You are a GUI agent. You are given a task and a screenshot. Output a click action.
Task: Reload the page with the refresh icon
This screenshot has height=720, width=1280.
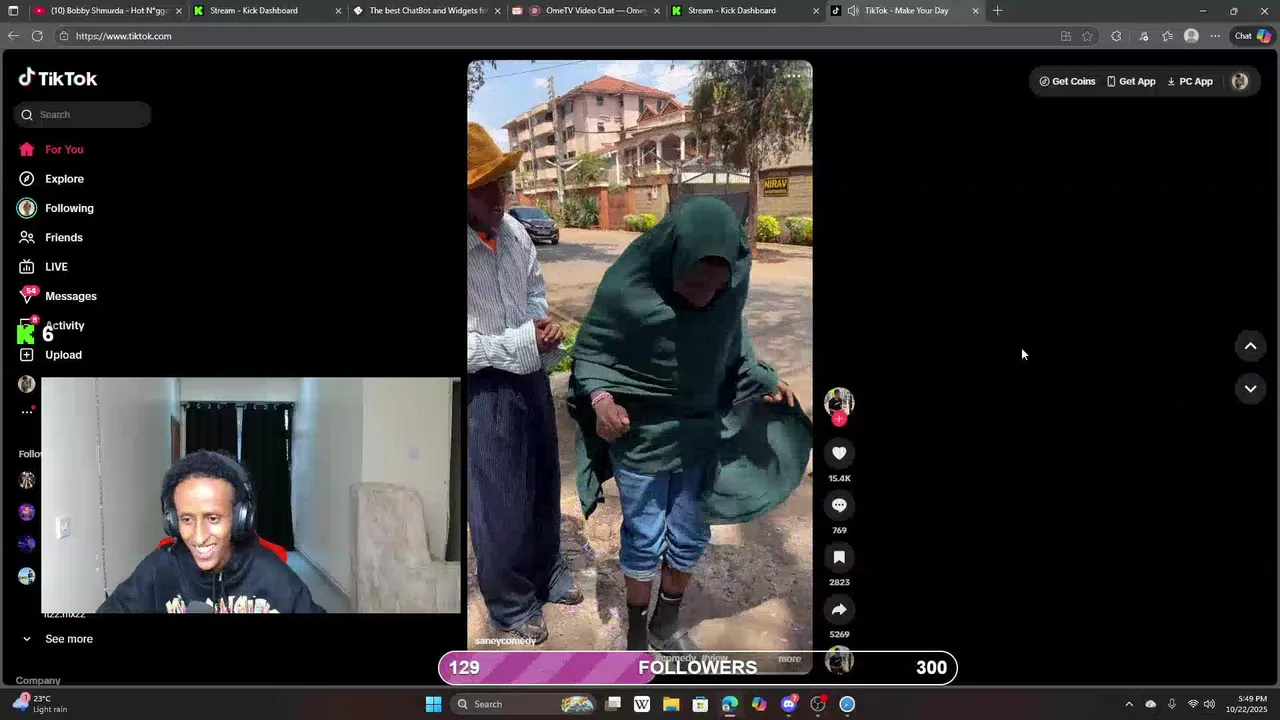coord(37,36)
